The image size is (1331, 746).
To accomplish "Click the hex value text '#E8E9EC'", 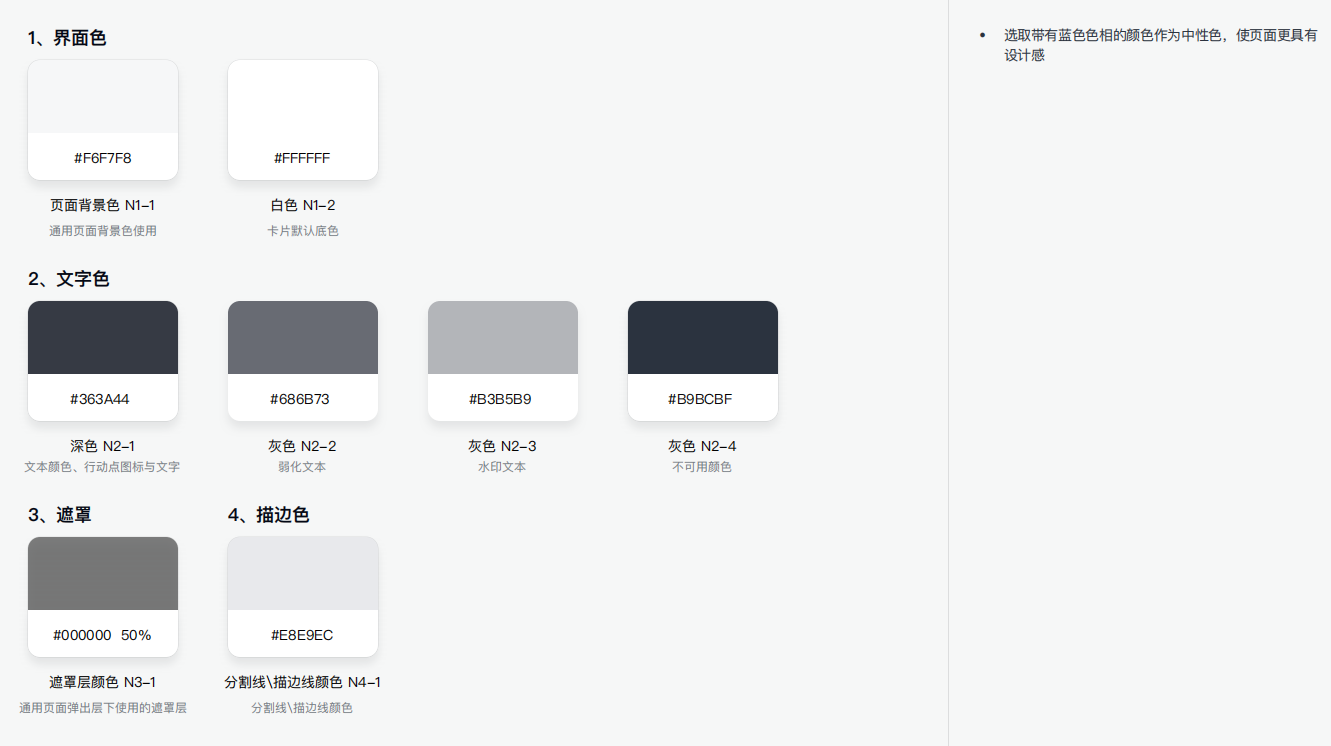I will click(x=302, y=635).
